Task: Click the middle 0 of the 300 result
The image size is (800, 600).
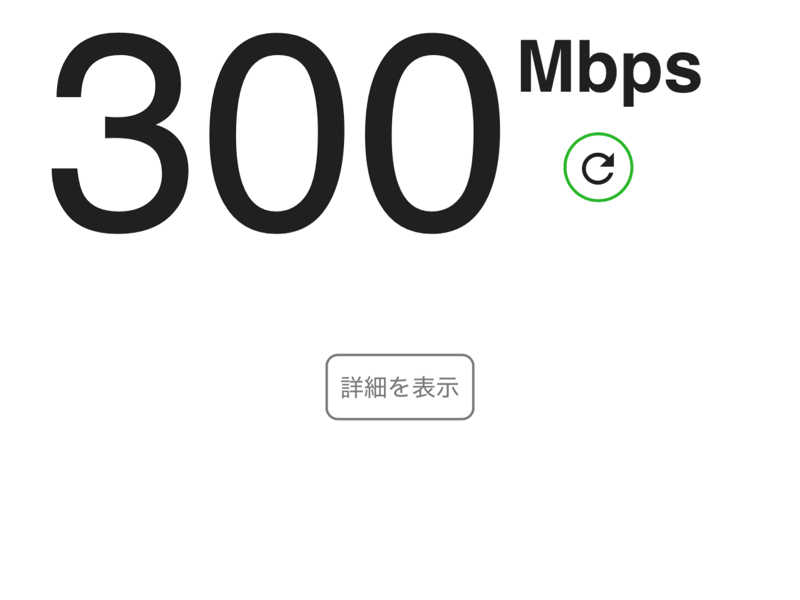Action: click(277, 133)
